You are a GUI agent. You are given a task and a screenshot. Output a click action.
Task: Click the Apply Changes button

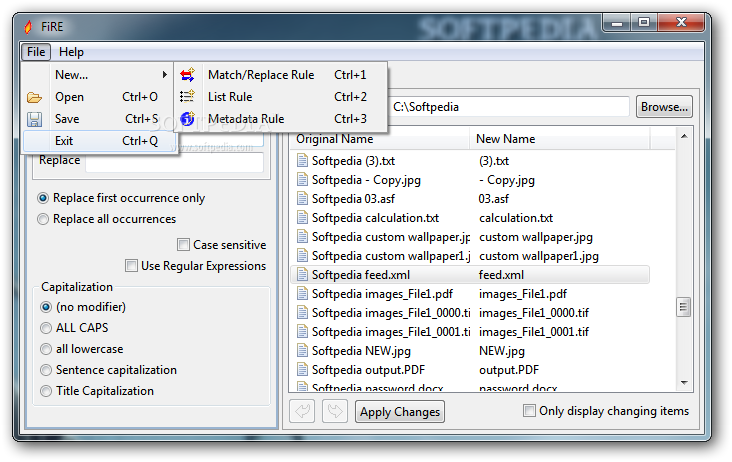(x=400, y=412)
